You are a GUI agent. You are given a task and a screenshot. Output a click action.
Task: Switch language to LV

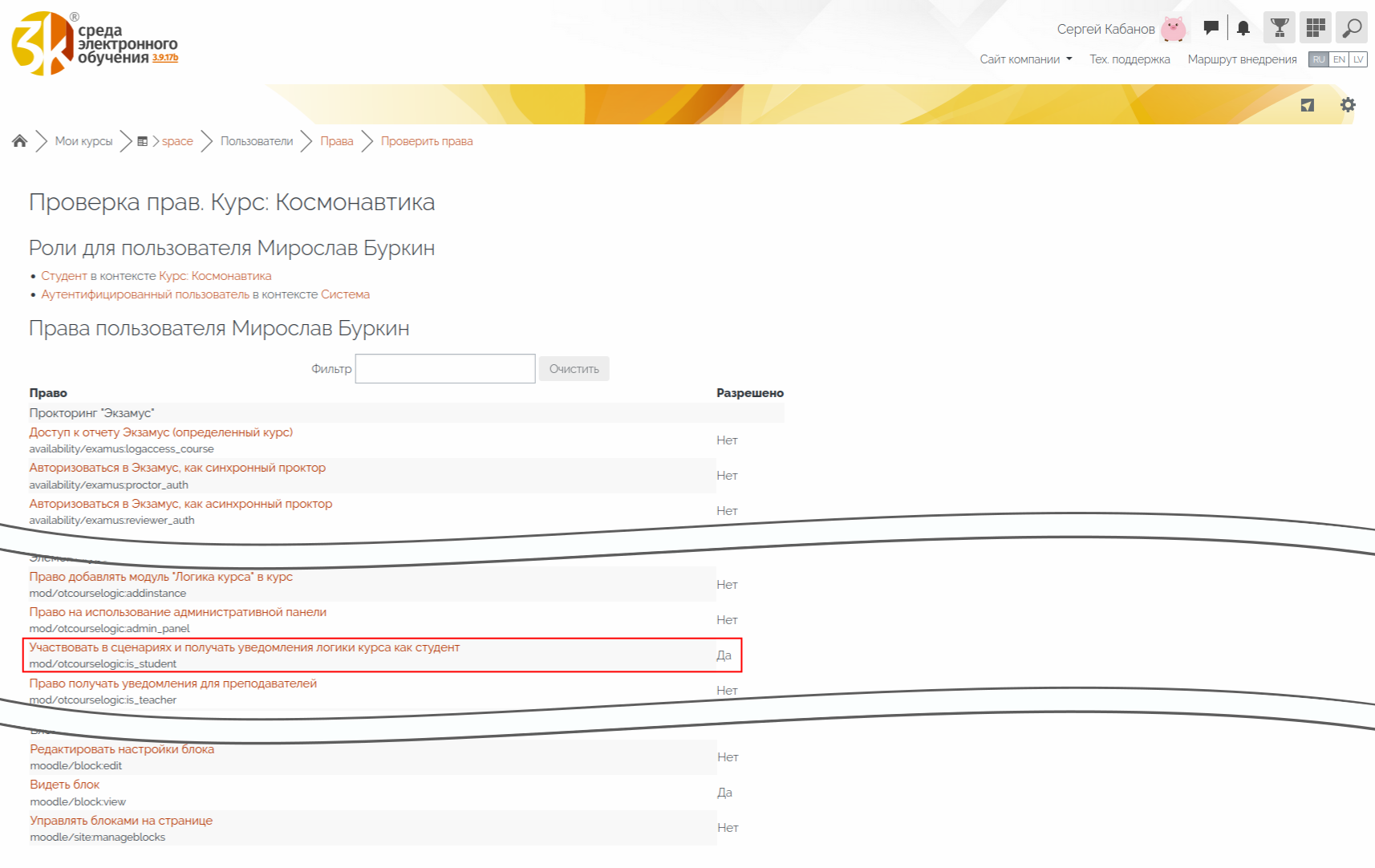pos(1358,59)
